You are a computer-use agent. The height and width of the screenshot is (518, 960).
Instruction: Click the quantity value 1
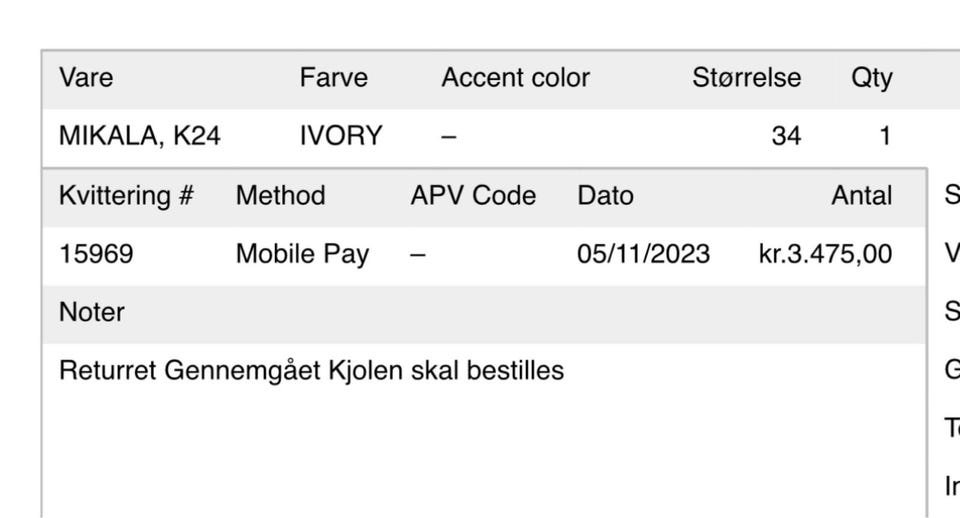pyautogui.click(x=884, y=136)
